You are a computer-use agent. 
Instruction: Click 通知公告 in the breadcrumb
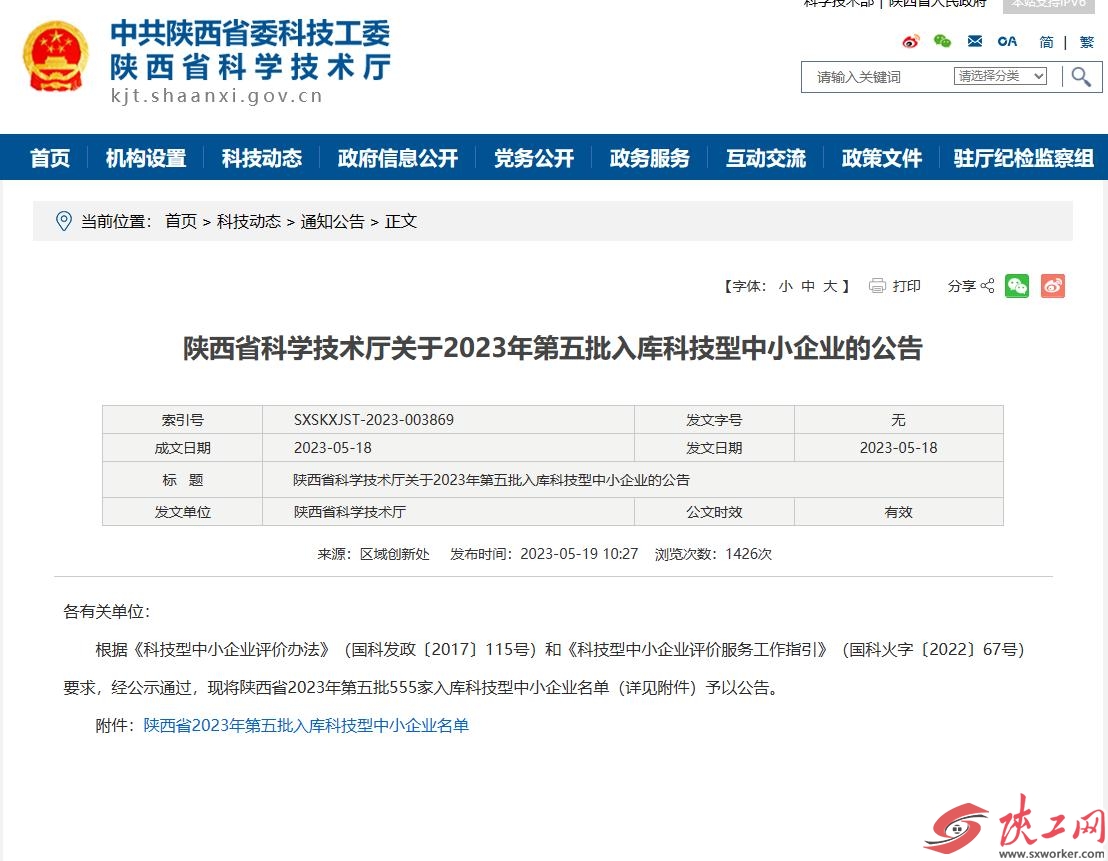332,221
